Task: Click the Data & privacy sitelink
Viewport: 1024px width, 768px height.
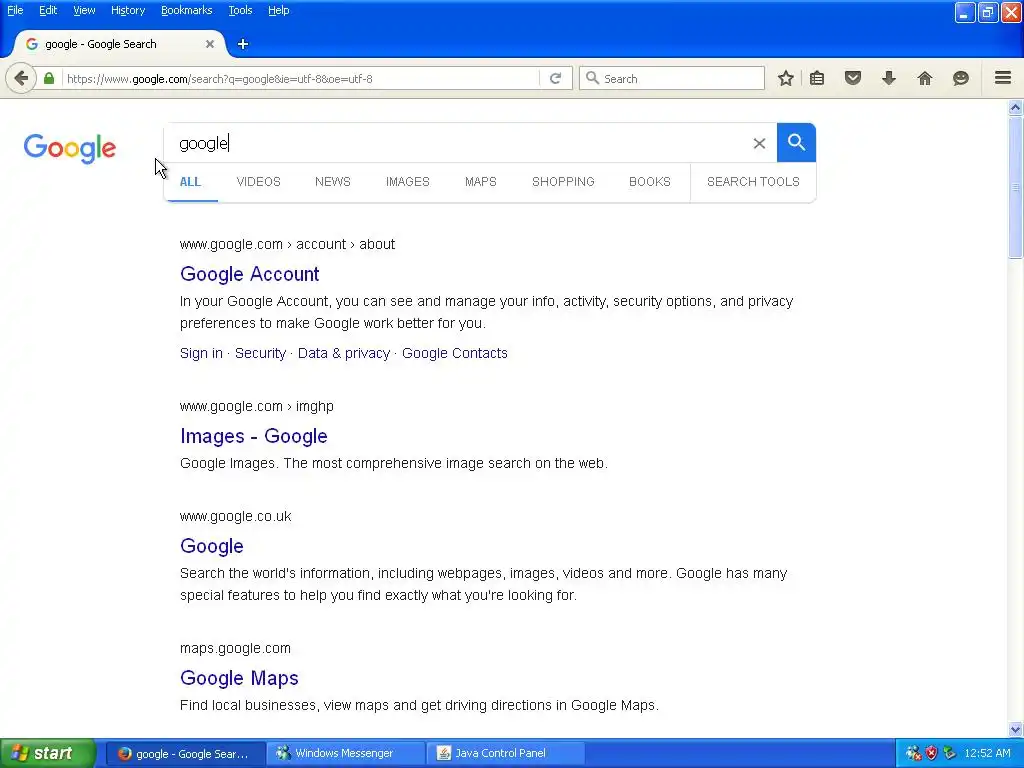Action: pos(344,353)
